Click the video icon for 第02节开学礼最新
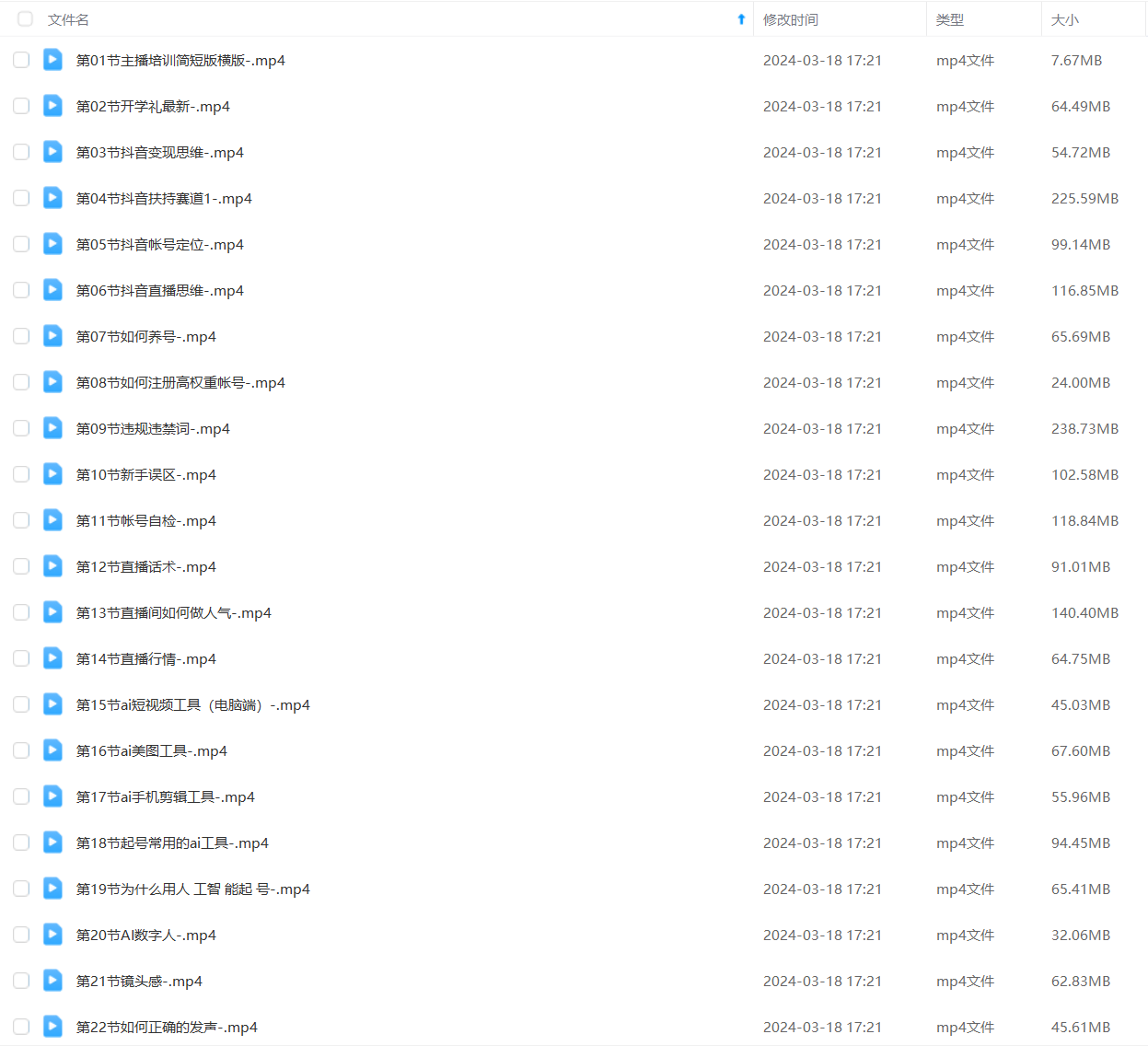Viewport: 1148px width, 1046px height. pos(52,106)
